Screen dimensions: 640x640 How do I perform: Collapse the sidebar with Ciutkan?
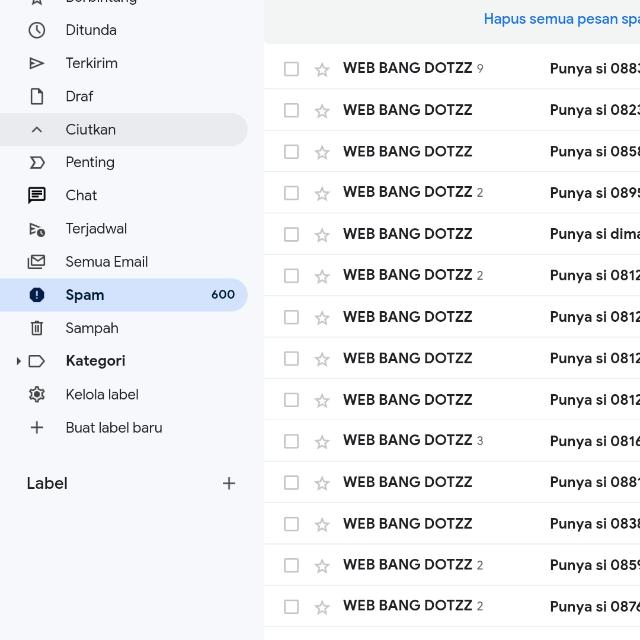click(x=90, y=129)
